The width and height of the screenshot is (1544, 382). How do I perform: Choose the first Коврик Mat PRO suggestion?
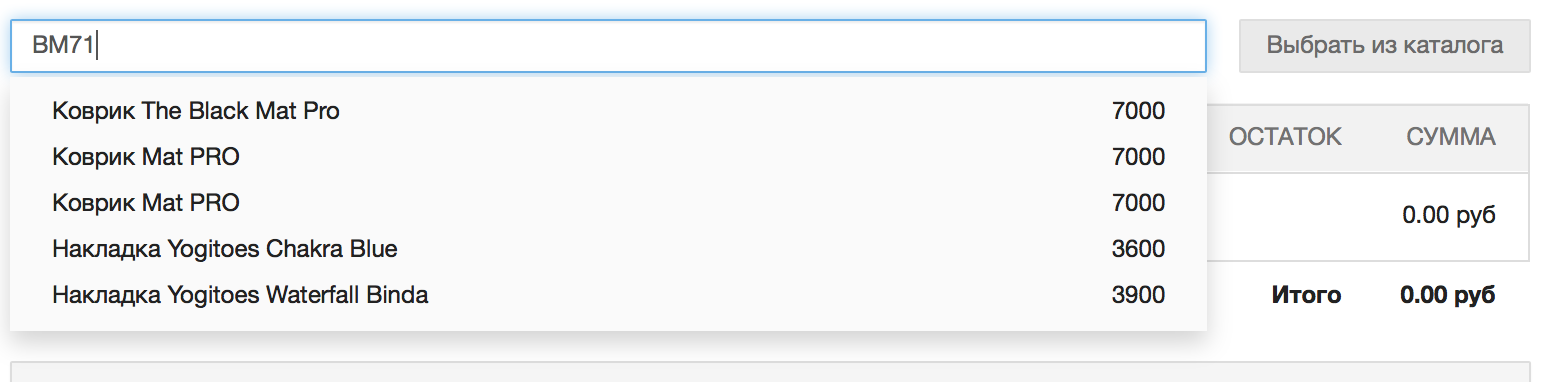pos(608,157)
